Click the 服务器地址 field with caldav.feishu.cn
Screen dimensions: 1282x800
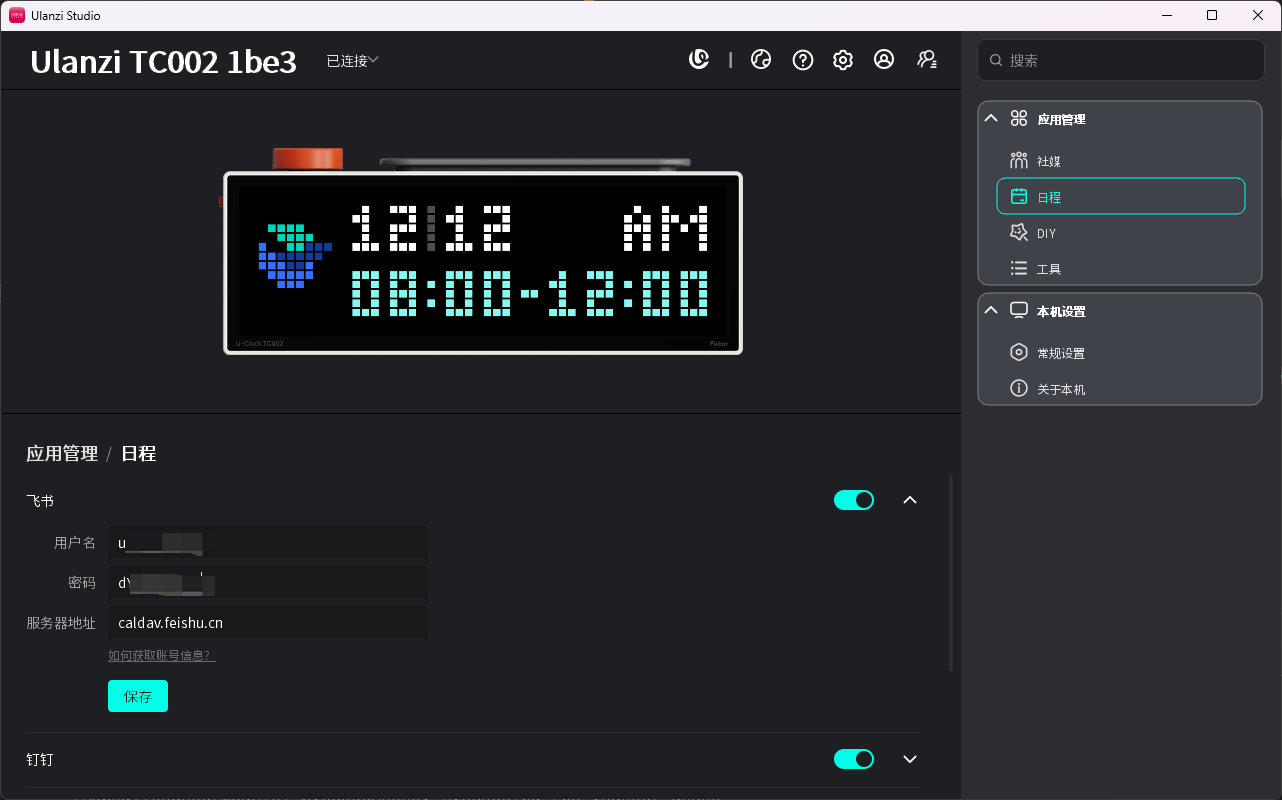click(268, 622)
